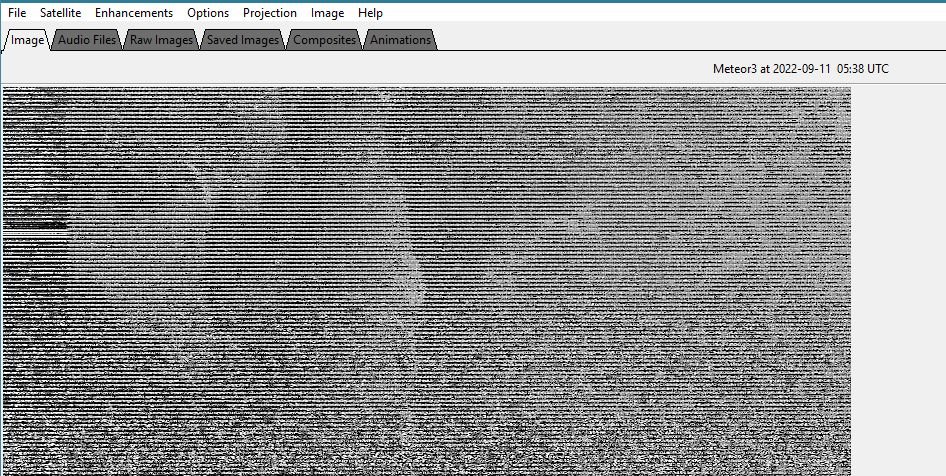Click the white glitch line at image left edge
This screenshot has height=476, width=946.
click(35, 226)
